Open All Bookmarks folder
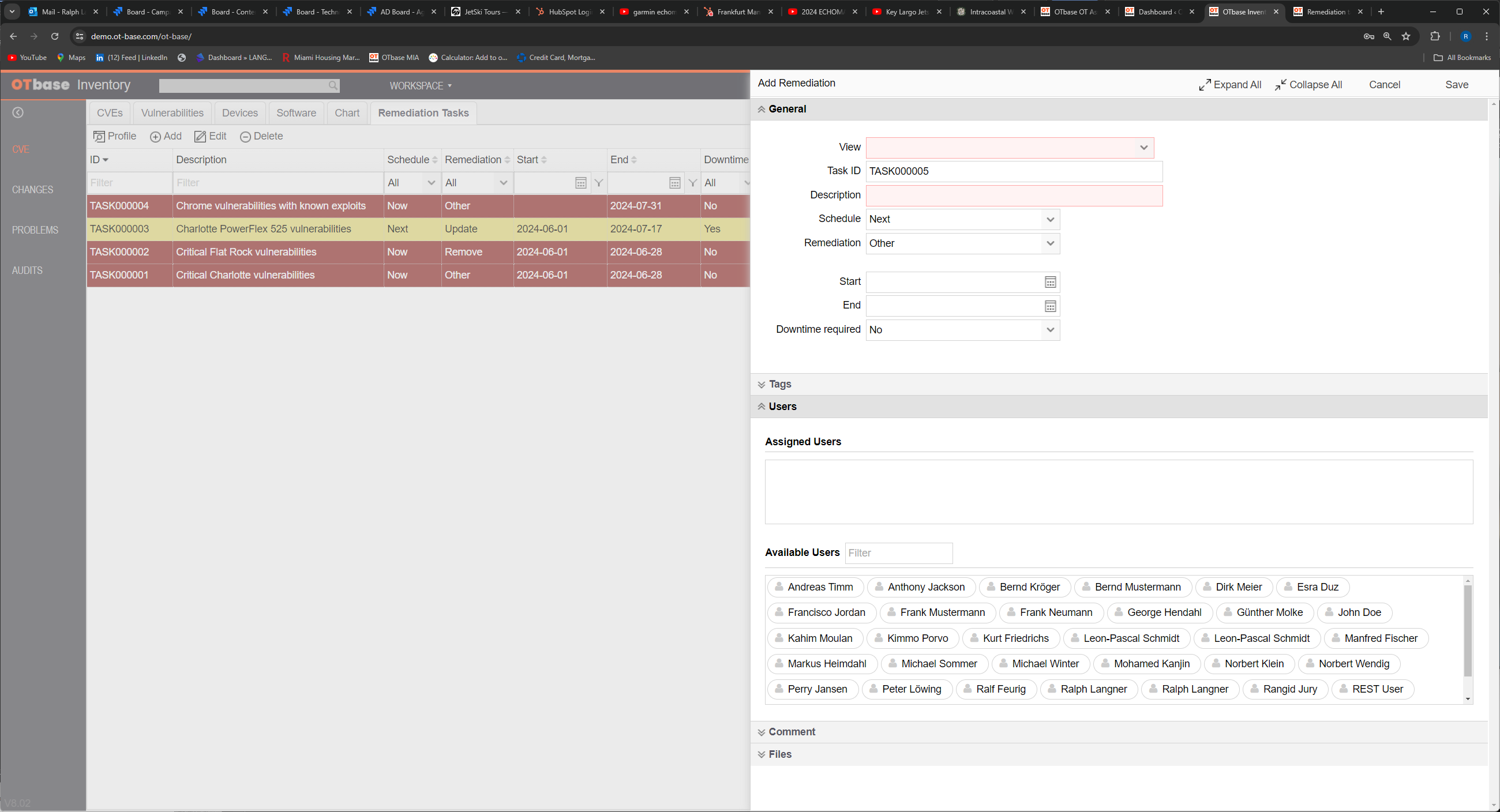This screenshot has height=812, width=1500. [x=1462, y=58]
